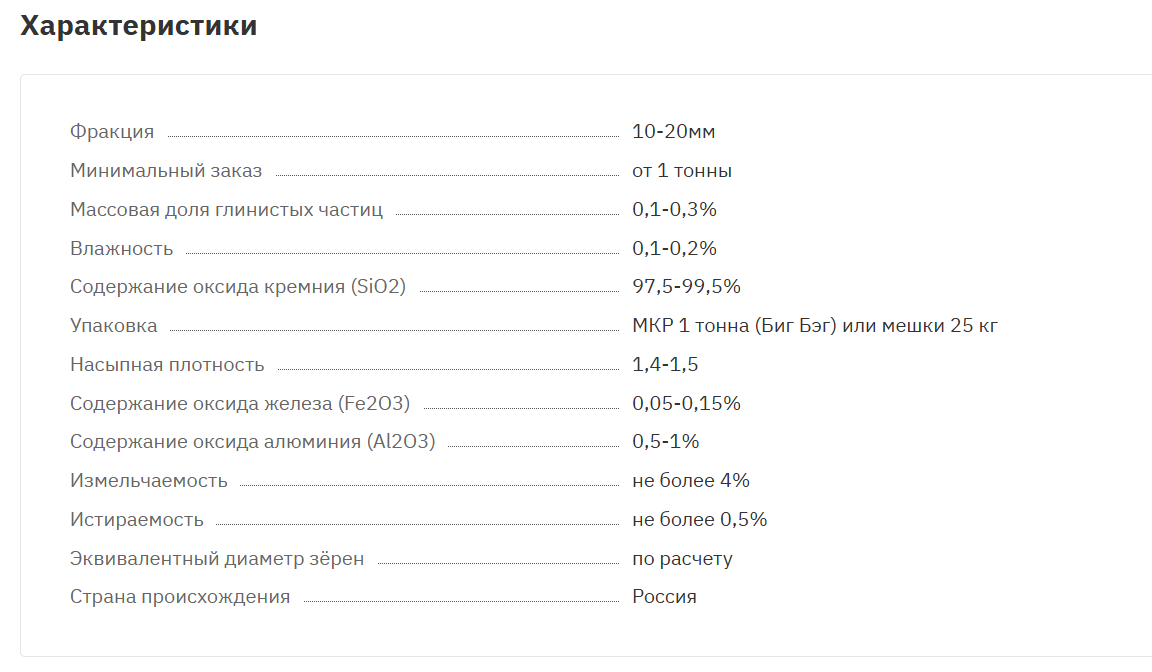The image size is (1152, 672).
Task: Click the Россия country value
Action: [664, 596]
